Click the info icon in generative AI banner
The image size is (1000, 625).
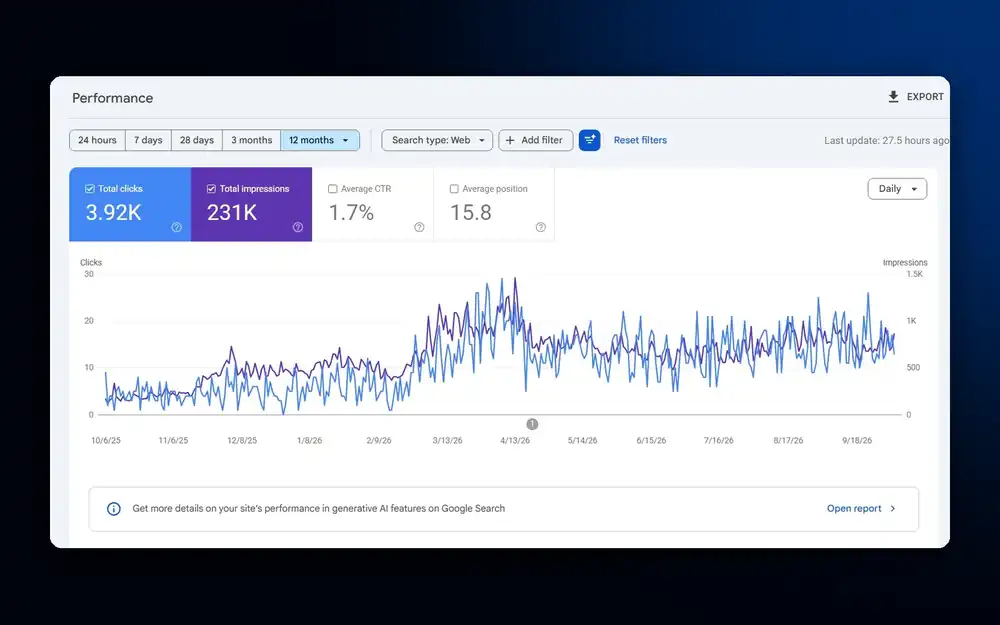tap(114, 508)
